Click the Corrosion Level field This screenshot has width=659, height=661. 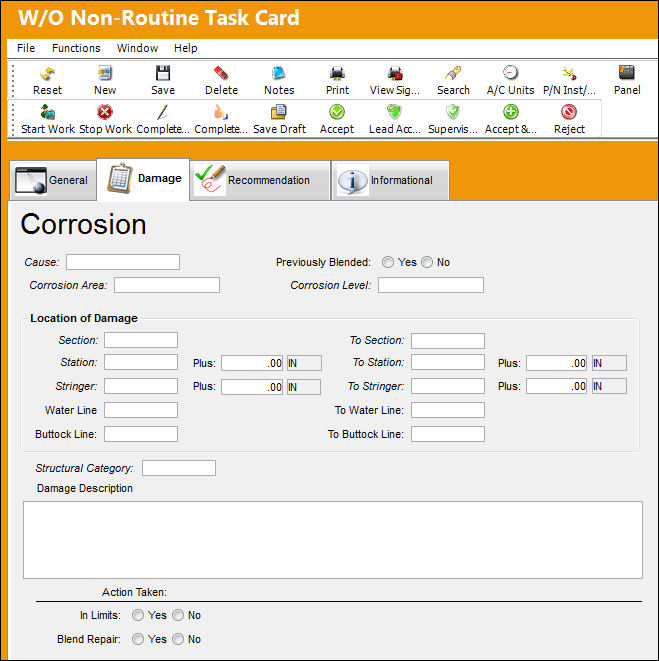click(x=431, y=285)
